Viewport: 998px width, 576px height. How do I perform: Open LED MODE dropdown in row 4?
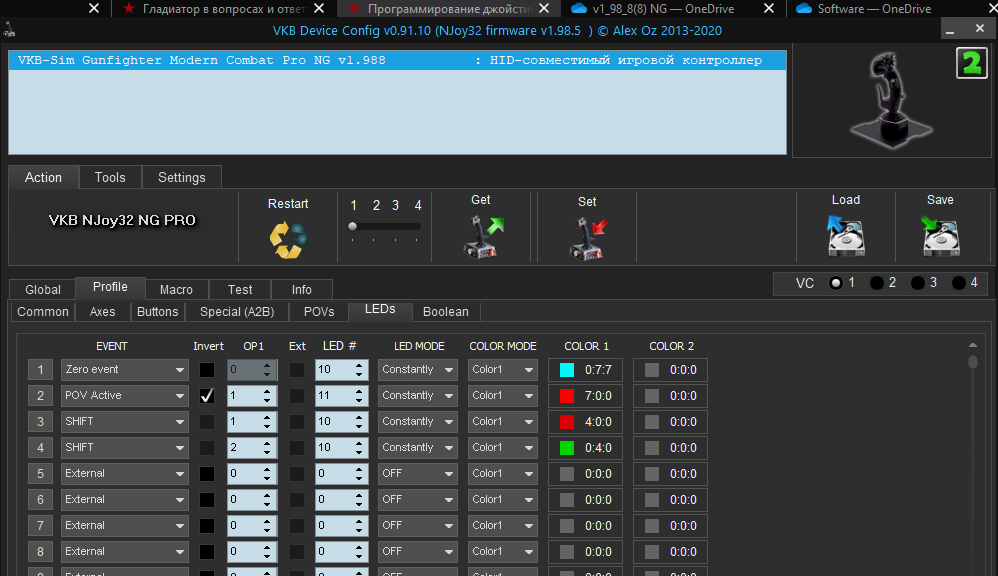point(418,448)
